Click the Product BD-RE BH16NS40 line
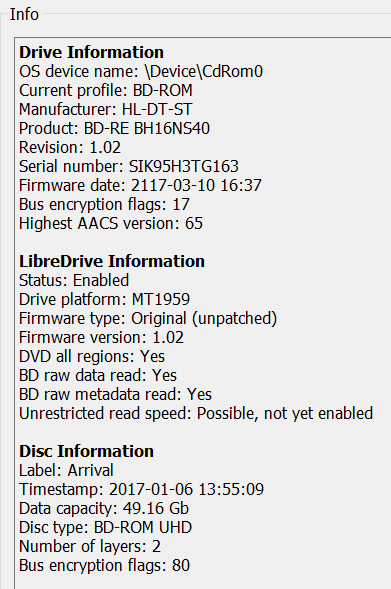The width and height of the screenshot is (391, 589). tap(114, 128)
